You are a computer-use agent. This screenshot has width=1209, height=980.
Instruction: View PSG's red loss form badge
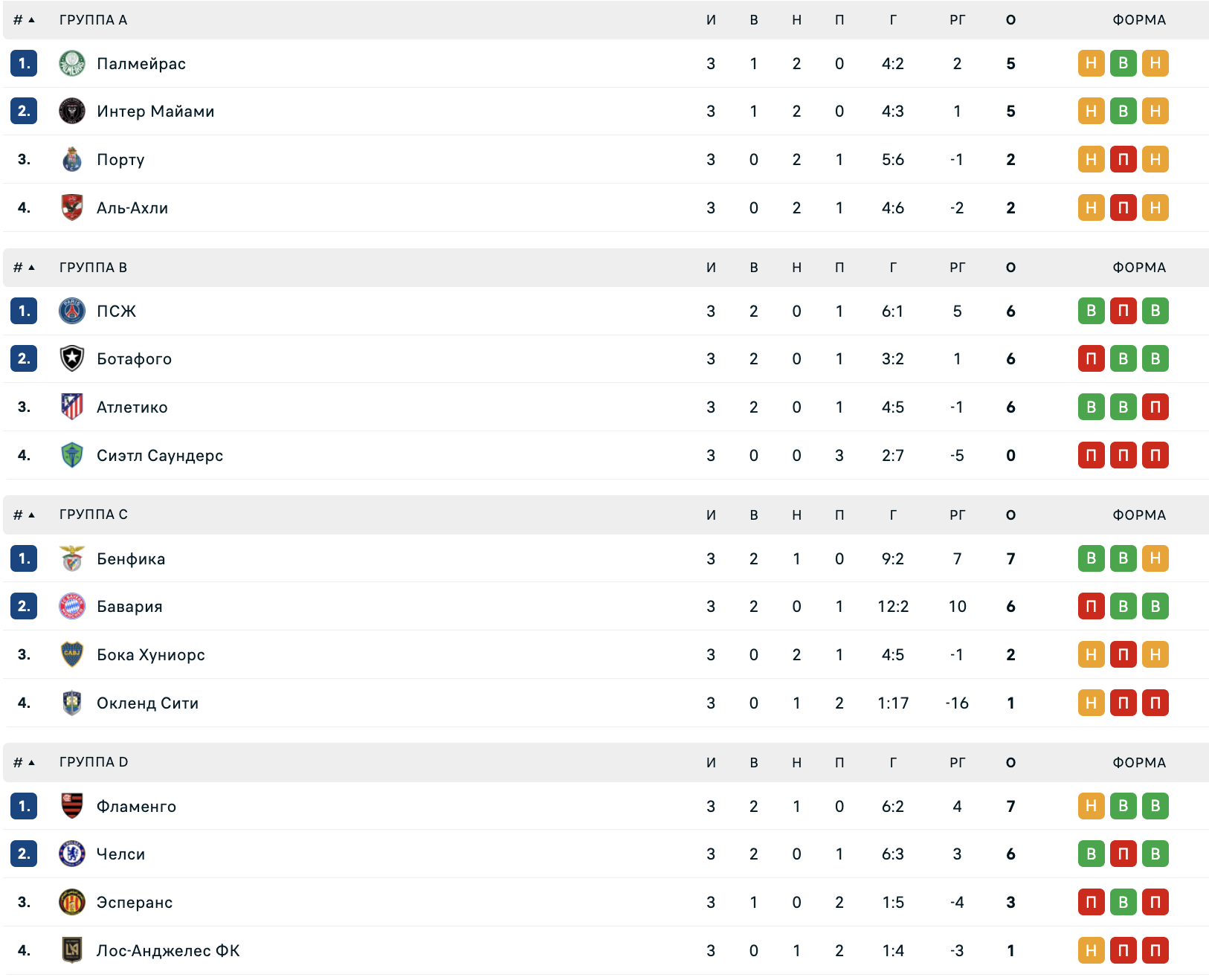[1123, 311]
